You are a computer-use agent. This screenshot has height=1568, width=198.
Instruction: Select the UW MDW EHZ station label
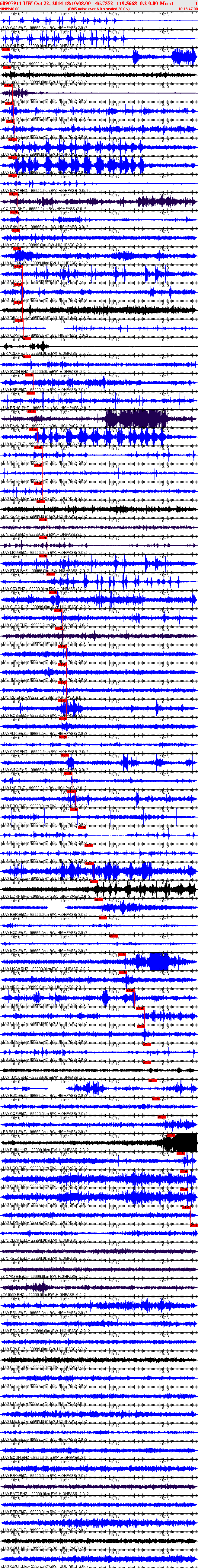45,191
